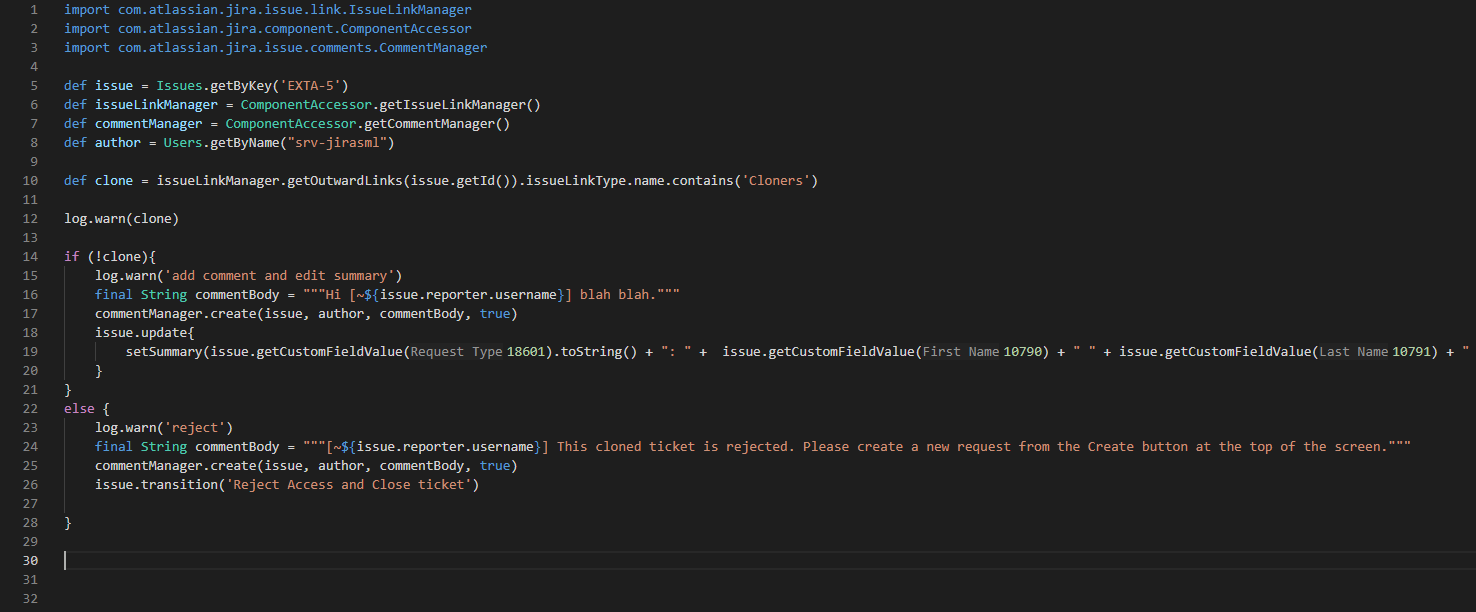This screenshot has height=612, width=1476.
Task: Click the First Name 10790 field hint
Action: (984, 351)
